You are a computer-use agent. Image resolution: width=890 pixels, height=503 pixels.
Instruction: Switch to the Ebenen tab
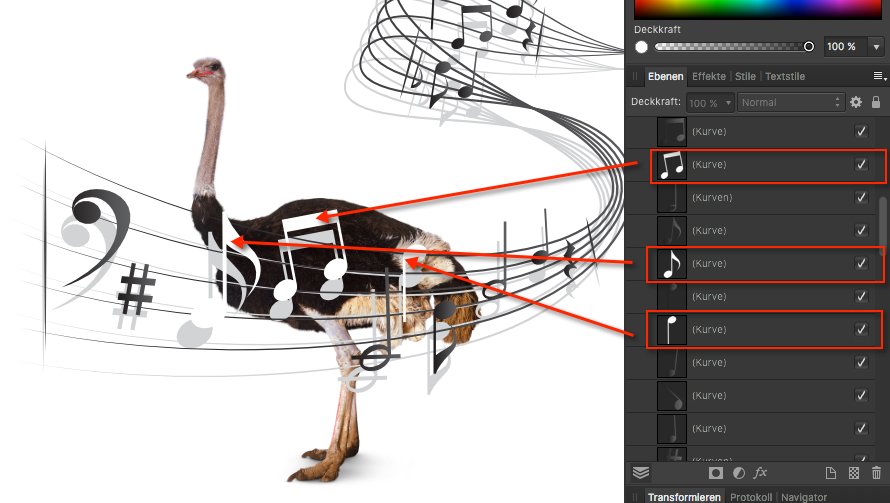click(665, 76)
